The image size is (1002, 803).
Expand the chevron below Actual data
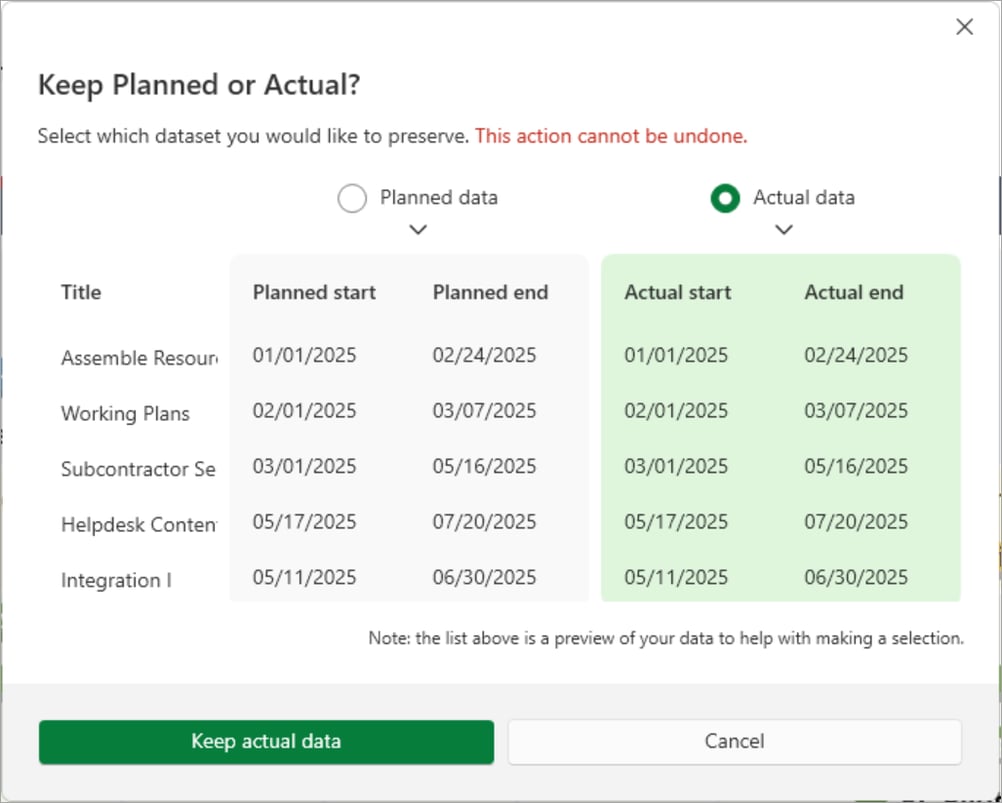click(x=784, y=229)
